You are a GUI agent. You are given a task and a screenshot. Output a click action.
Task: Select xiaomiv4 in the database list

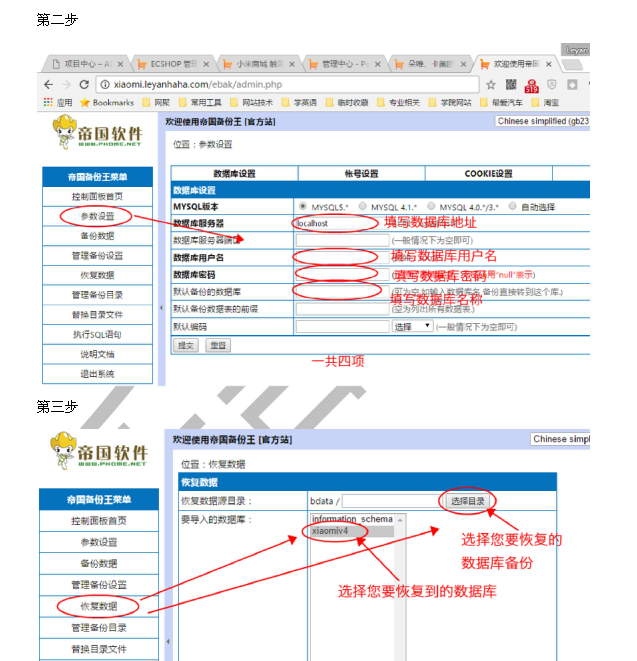[x=352, y=531]
